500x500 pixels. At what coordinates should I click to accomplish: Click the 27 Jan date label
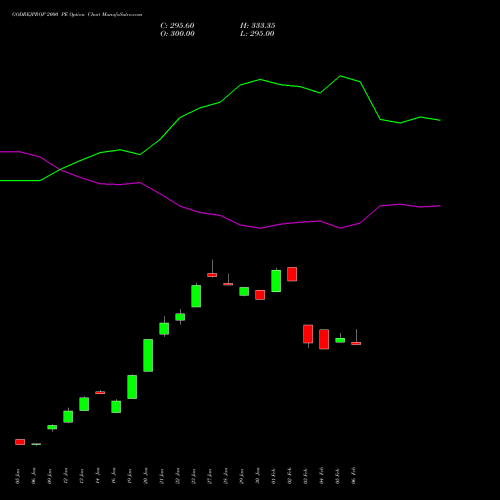[210, 476]
